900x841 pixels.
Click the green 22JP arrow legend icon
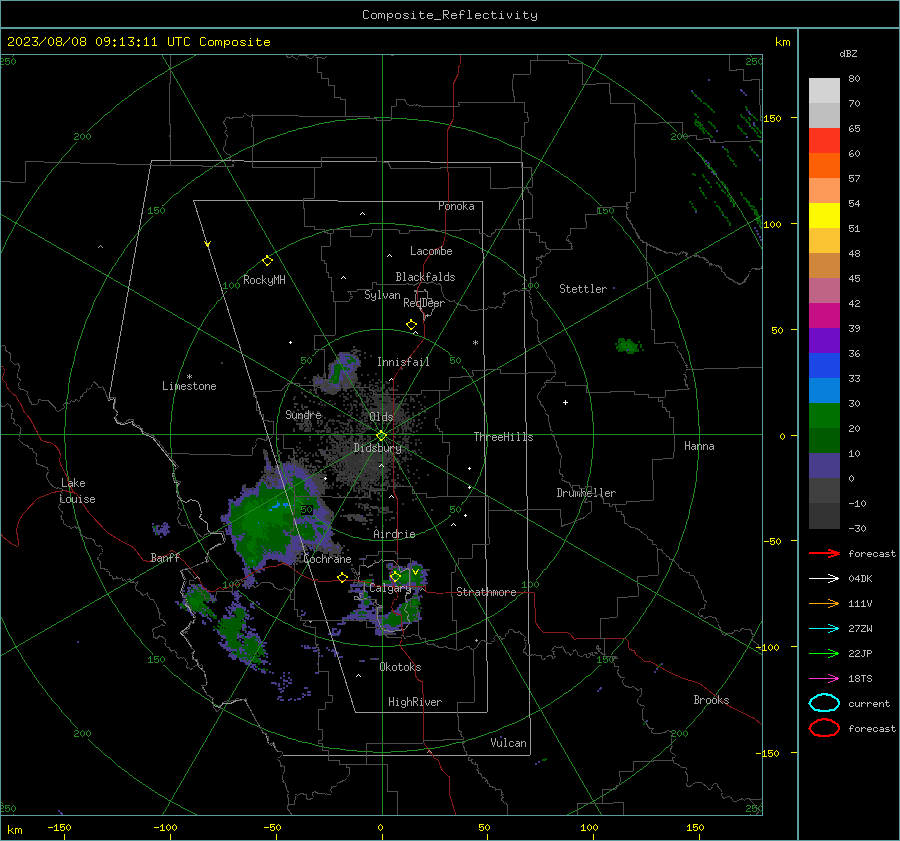tap(824, 653)
